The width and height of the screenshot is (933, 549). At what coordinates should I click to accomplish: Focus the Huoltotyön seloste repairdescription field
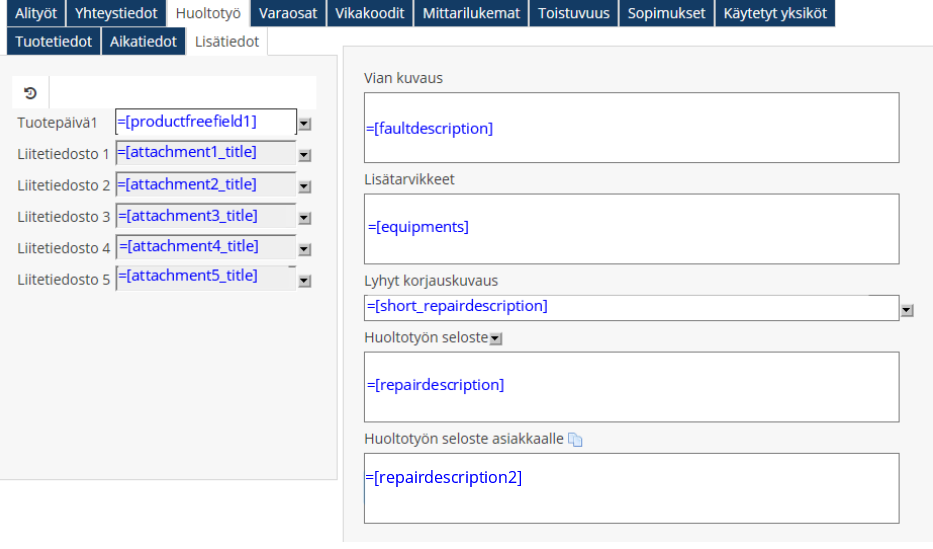point(631,386)
